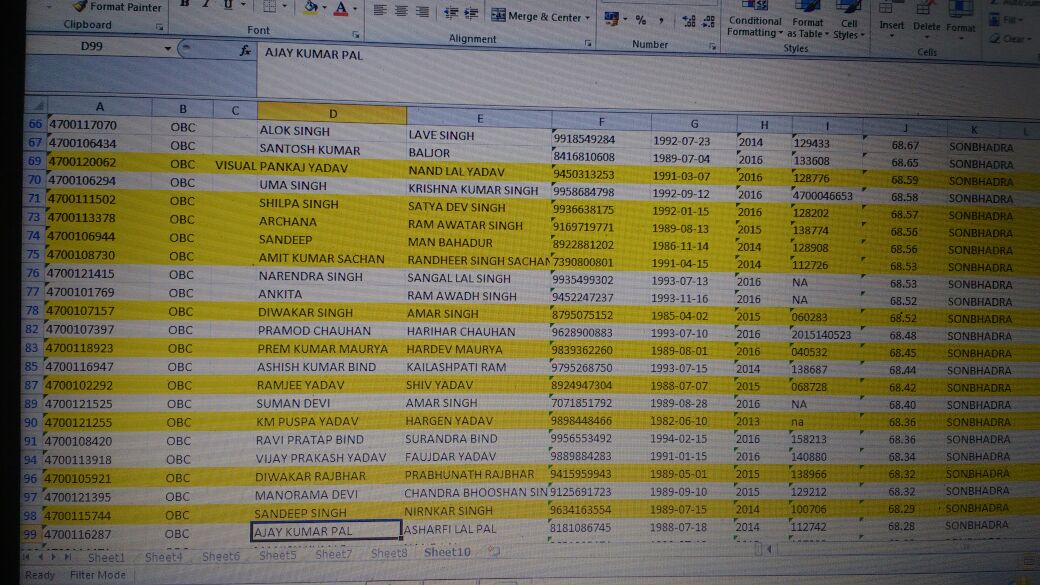Click Decrease Decimal icon

coord(709,22)
